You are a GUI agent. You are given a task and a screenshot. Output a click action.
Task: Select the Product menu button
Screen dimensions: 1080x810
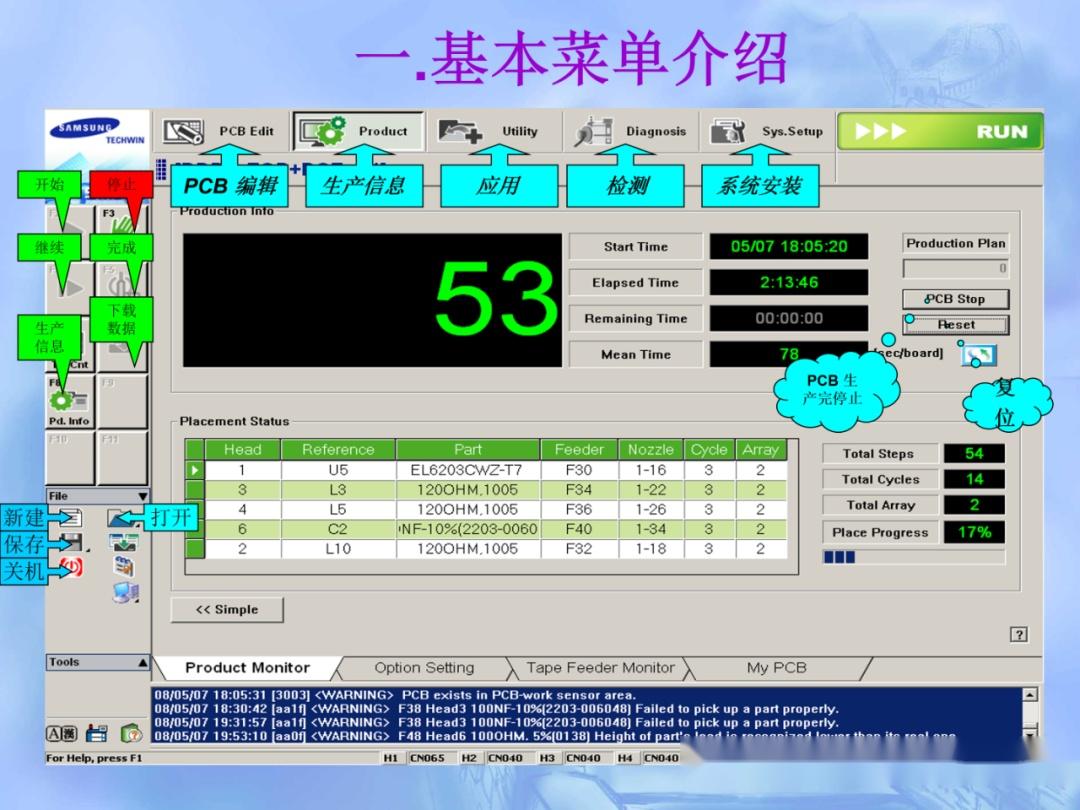358,131
